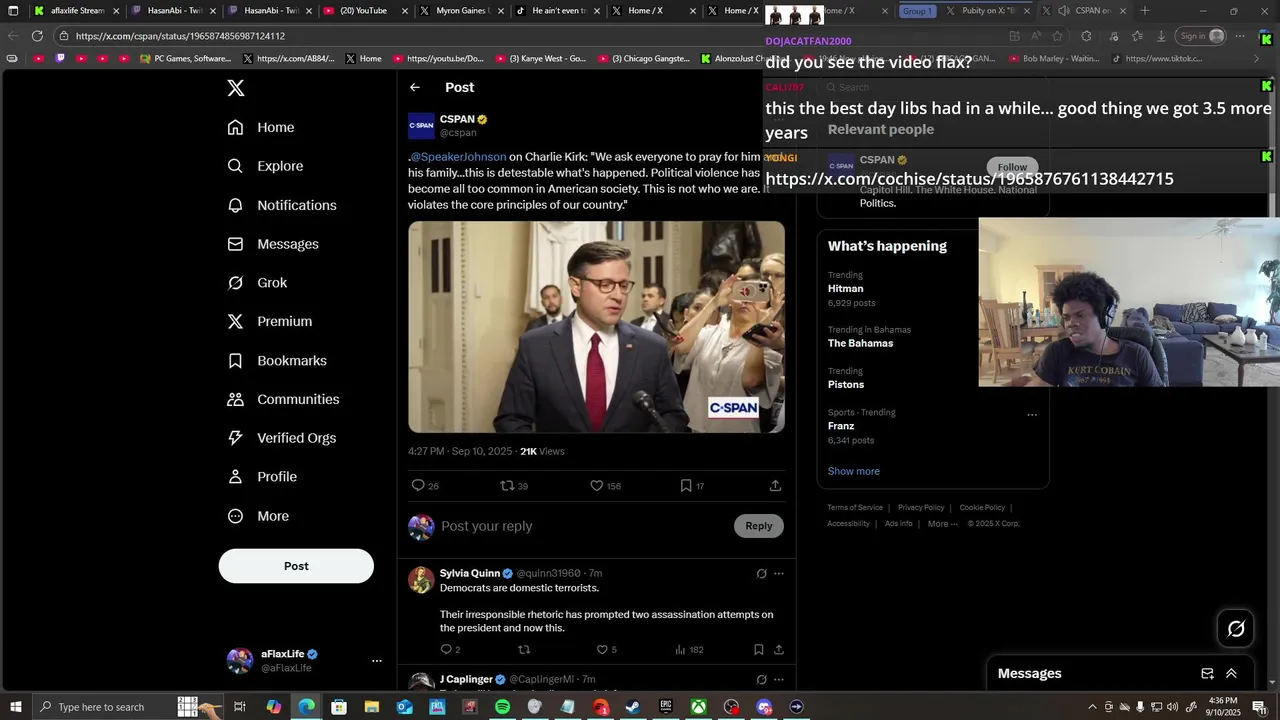Open Communities in X sidebar

click(283, 399)
